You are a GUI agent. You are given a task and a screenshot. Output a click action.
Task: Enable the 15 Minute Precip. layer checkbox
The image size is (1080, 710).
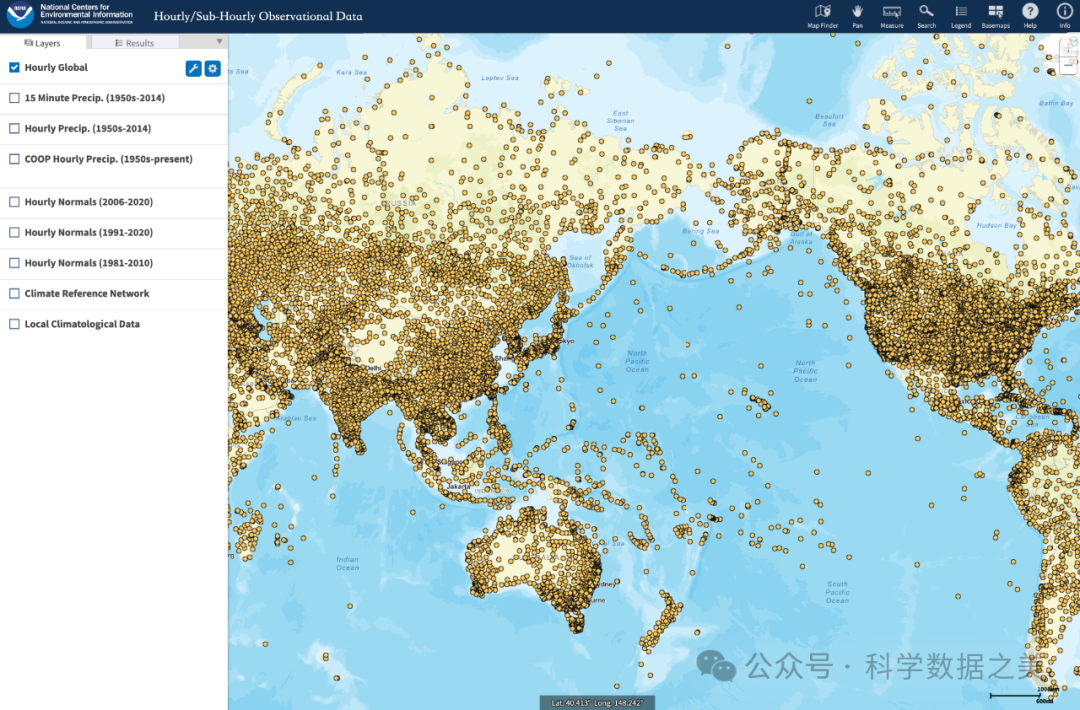pos(14,98)
